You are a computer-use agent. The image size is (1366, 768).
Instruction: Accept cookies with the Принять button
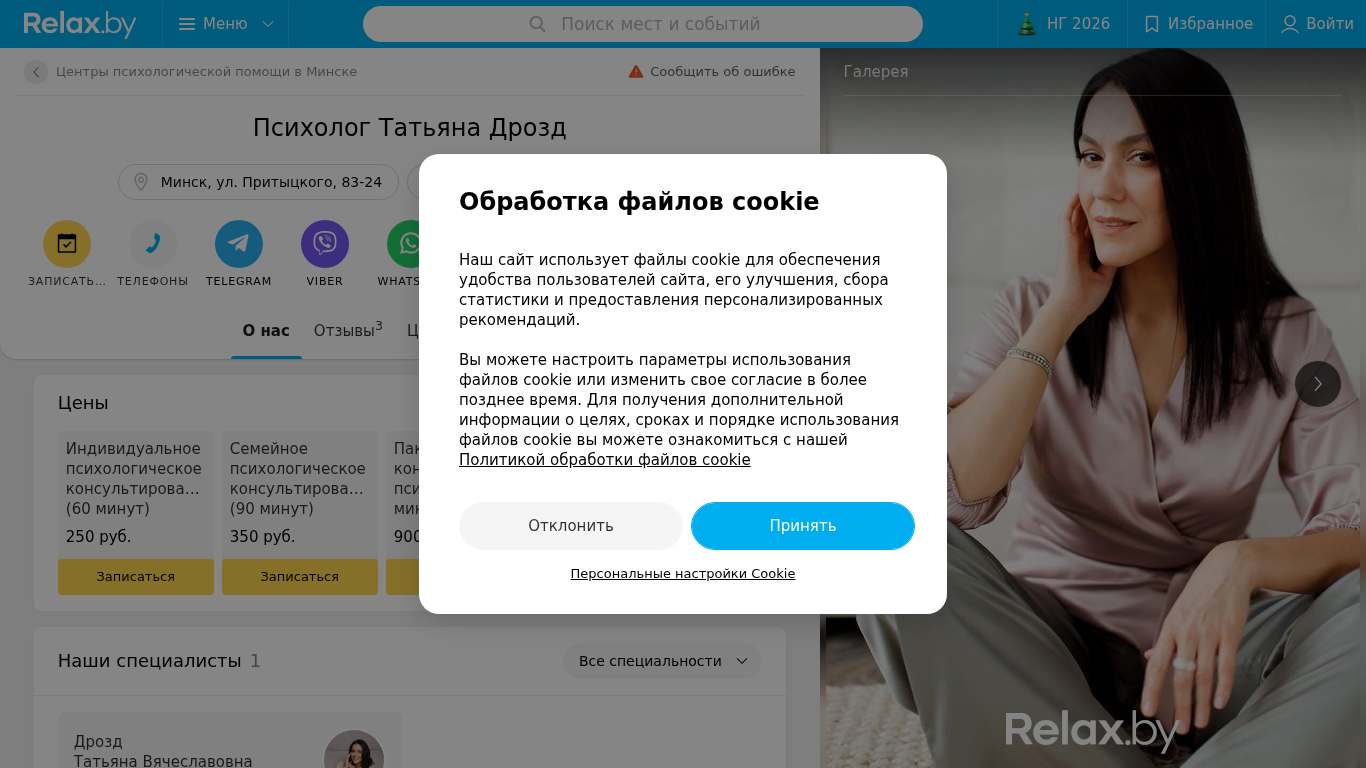(803, 526)
